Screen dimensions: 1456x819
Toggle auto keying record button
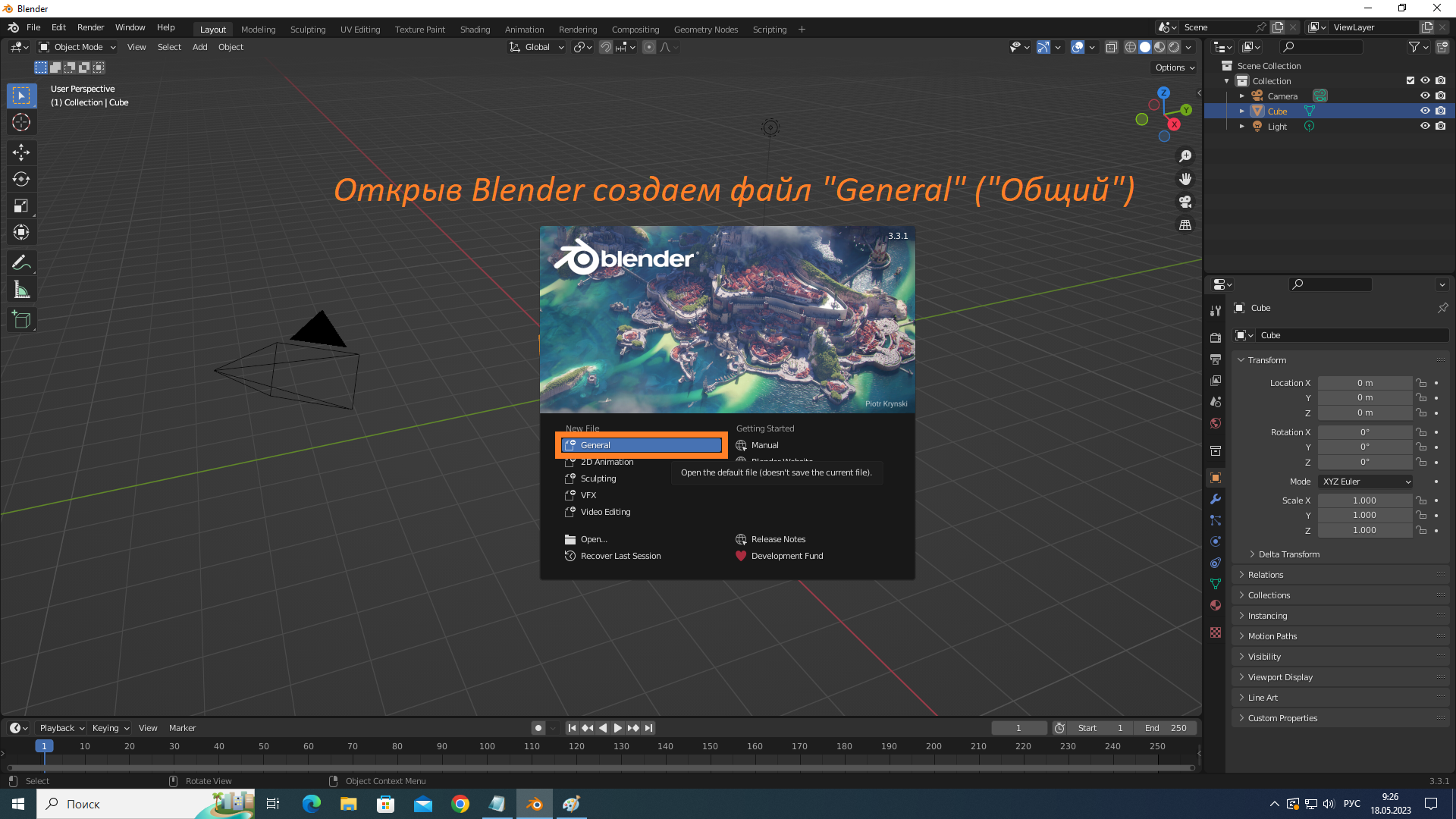538,728
